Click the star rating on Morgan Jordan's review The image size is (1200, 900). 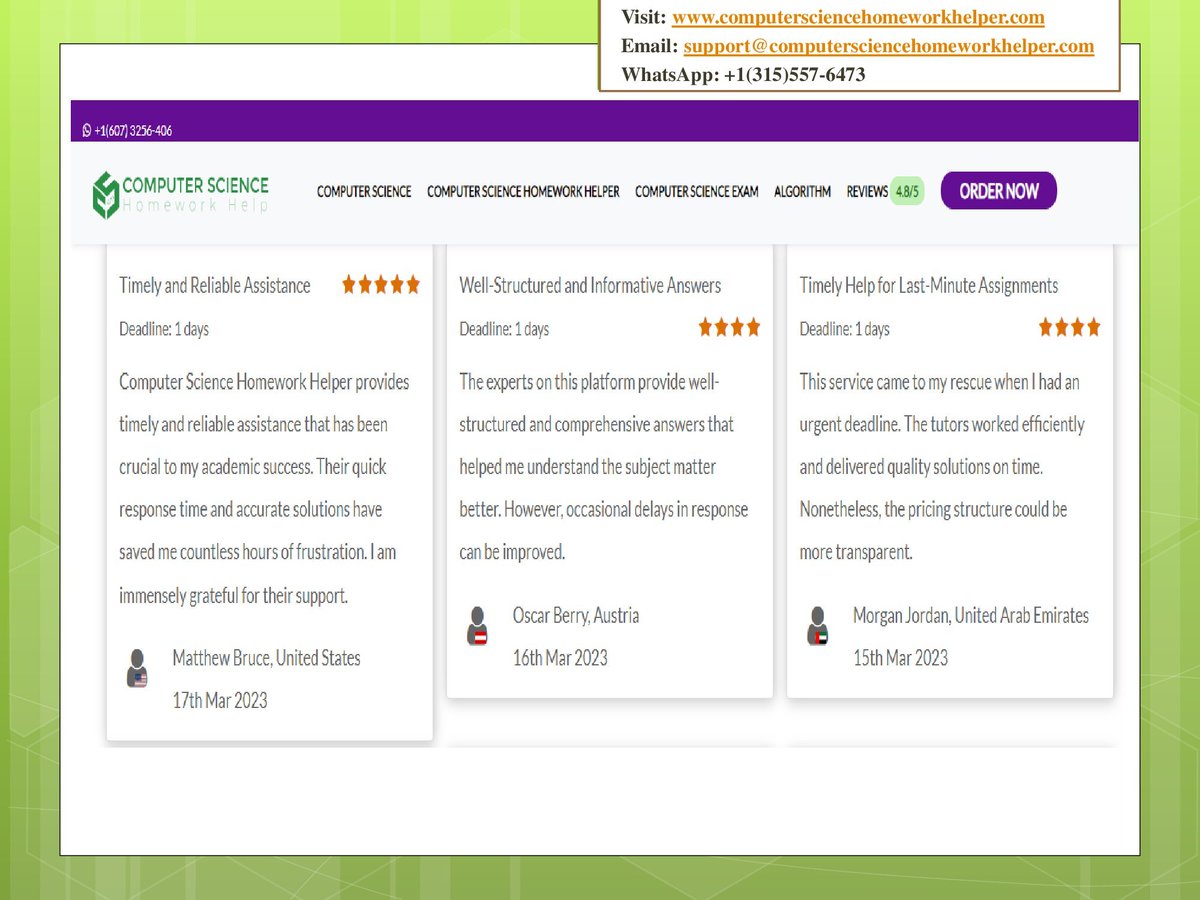click(x=1069, y=327)
